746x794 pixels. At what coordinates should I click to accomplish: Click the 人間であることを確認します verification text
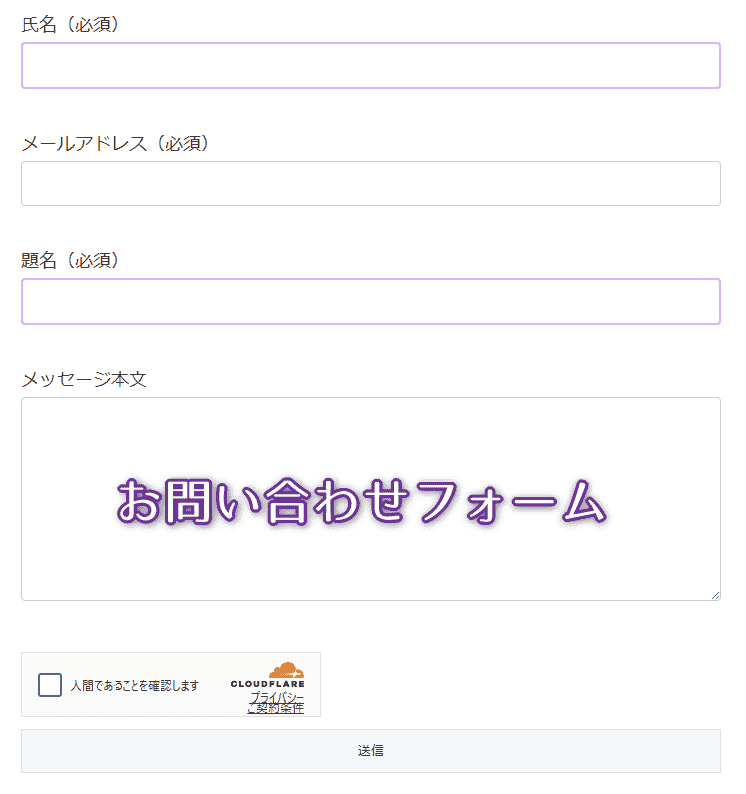click(x=134, y=686)
